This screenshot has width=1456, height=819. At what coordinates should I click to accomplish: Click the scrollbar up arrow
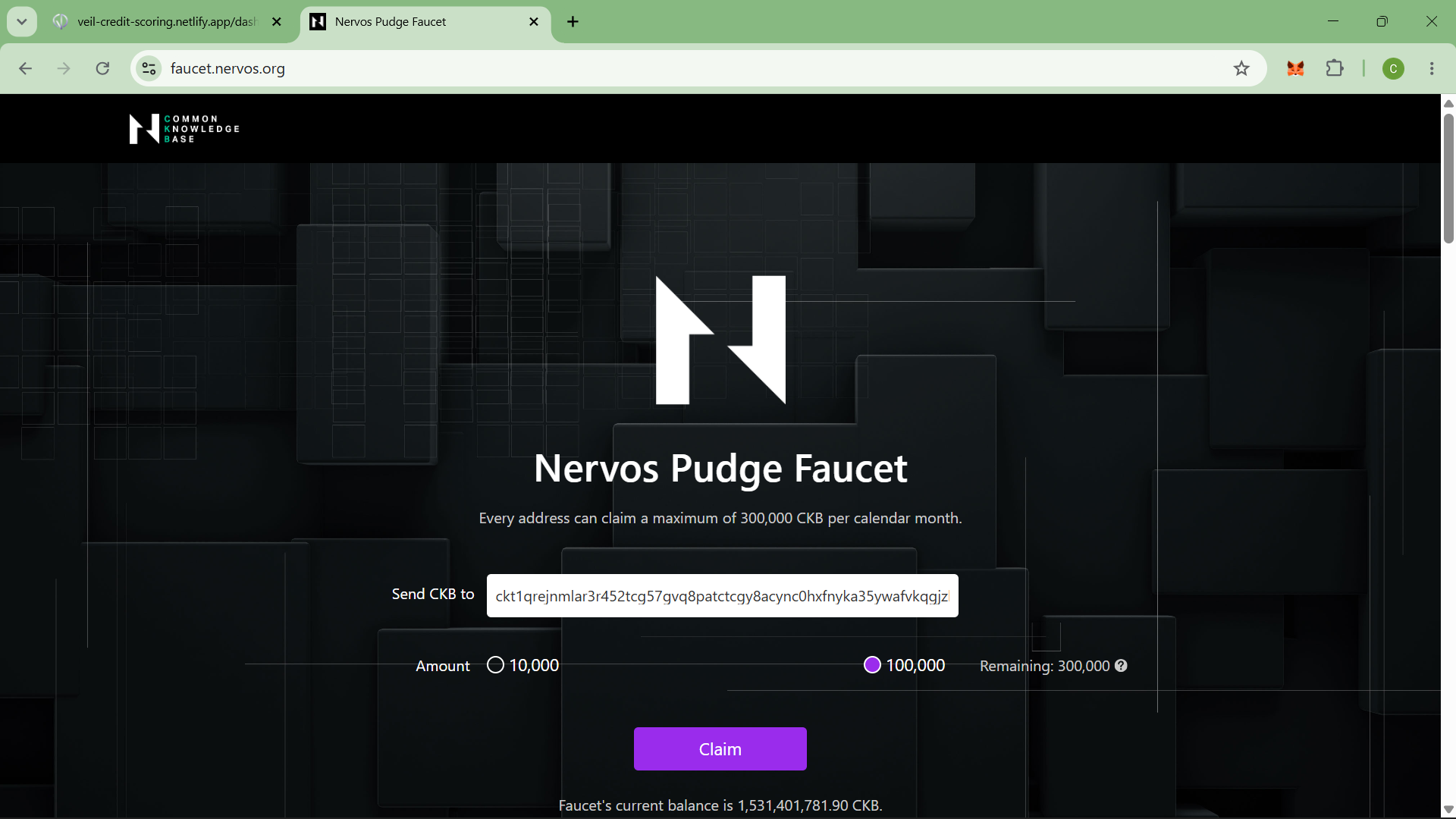[x=1448, y=103]
